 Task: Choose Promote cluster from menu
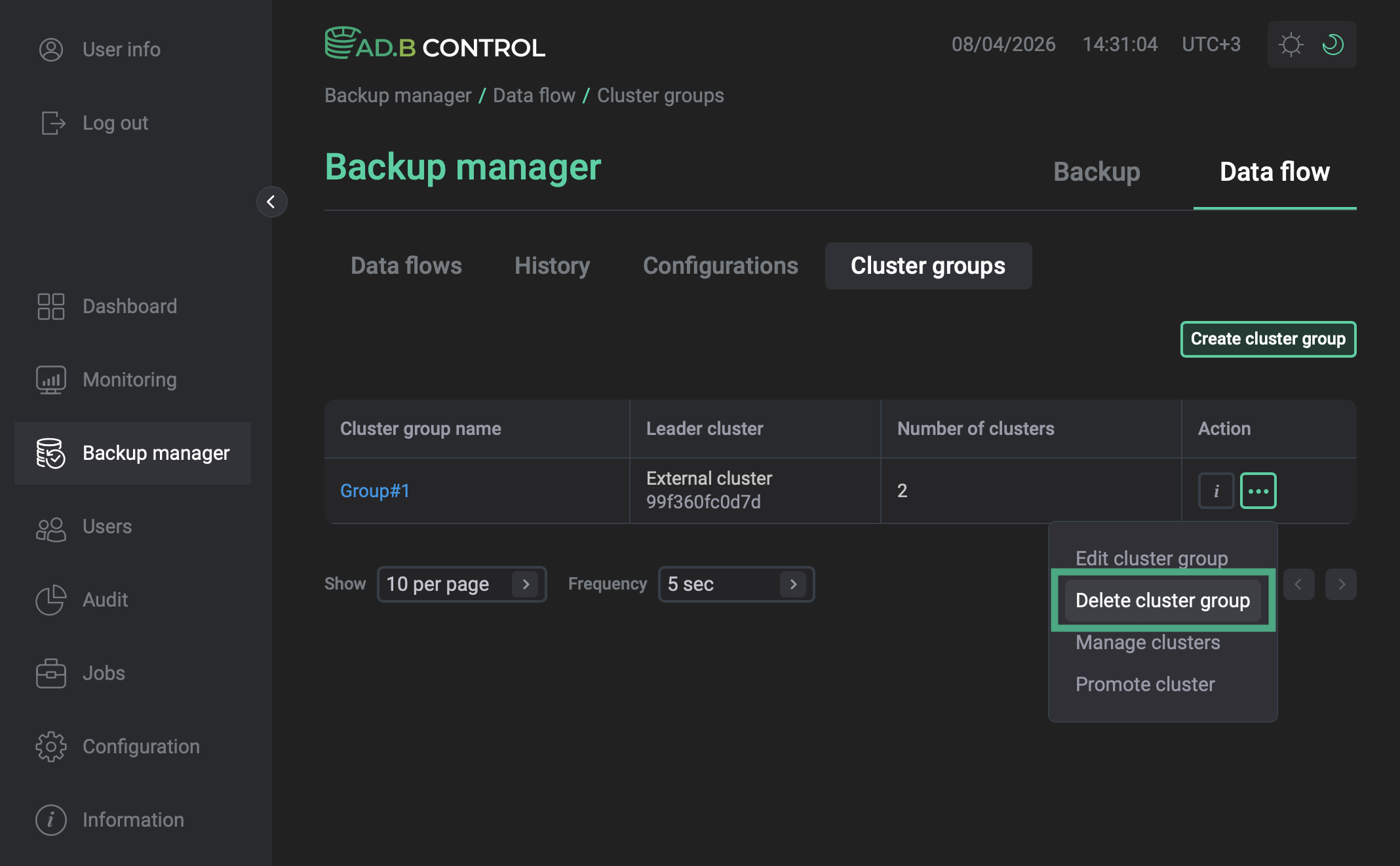tap(1145, 685)
